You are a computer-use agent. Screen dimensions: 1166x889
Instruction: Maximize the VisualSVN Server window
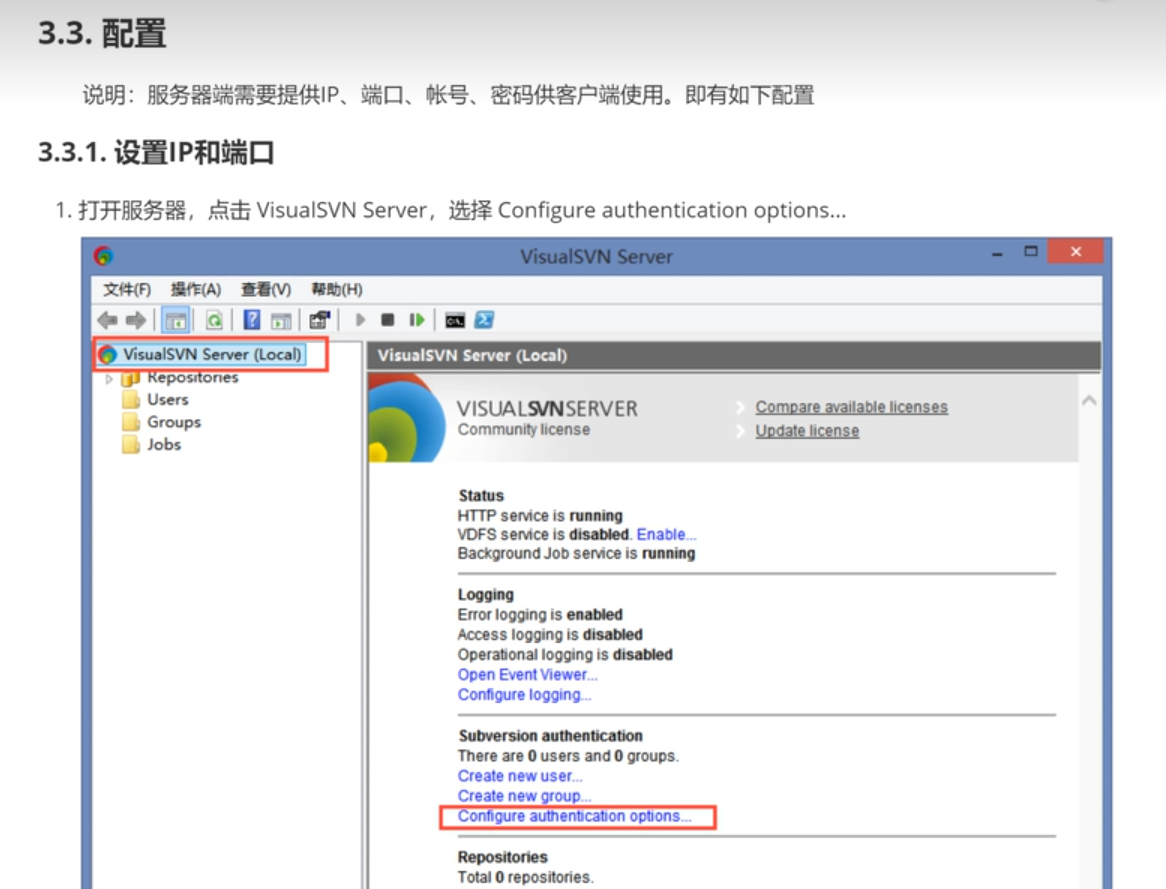coord(1031,251)
